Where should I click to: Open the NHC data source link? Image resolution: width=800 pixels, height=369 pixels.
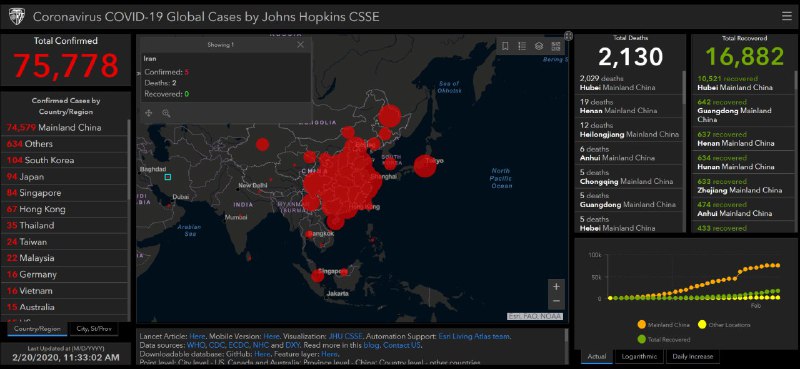[260, 346]
